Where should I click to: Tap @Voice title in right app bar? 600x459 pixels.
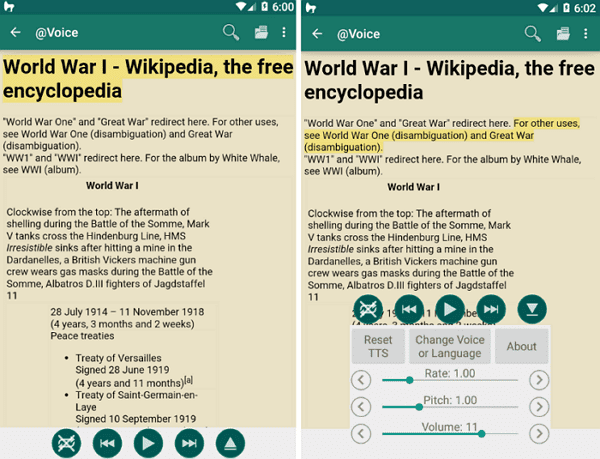point(358,34)
